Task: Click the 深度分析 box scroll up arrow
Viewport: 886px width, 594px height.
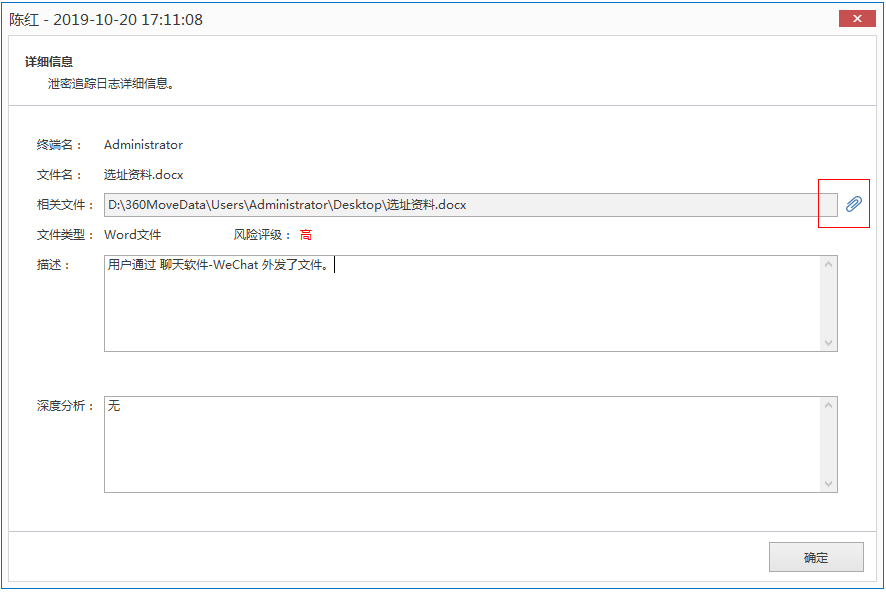Action: click(x=828, y=406)
